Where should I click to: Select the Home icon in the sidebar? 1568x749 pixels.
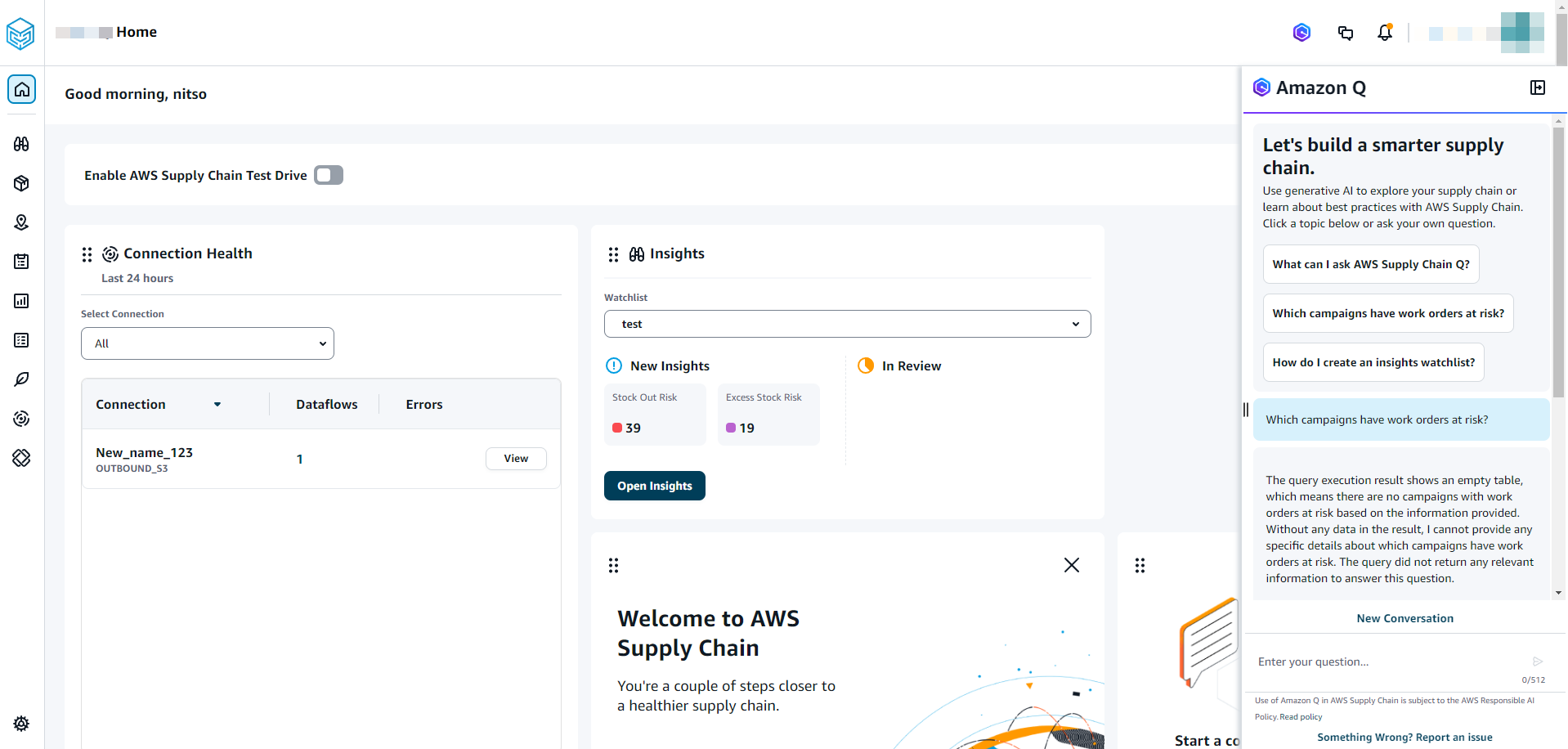[21, 89]
